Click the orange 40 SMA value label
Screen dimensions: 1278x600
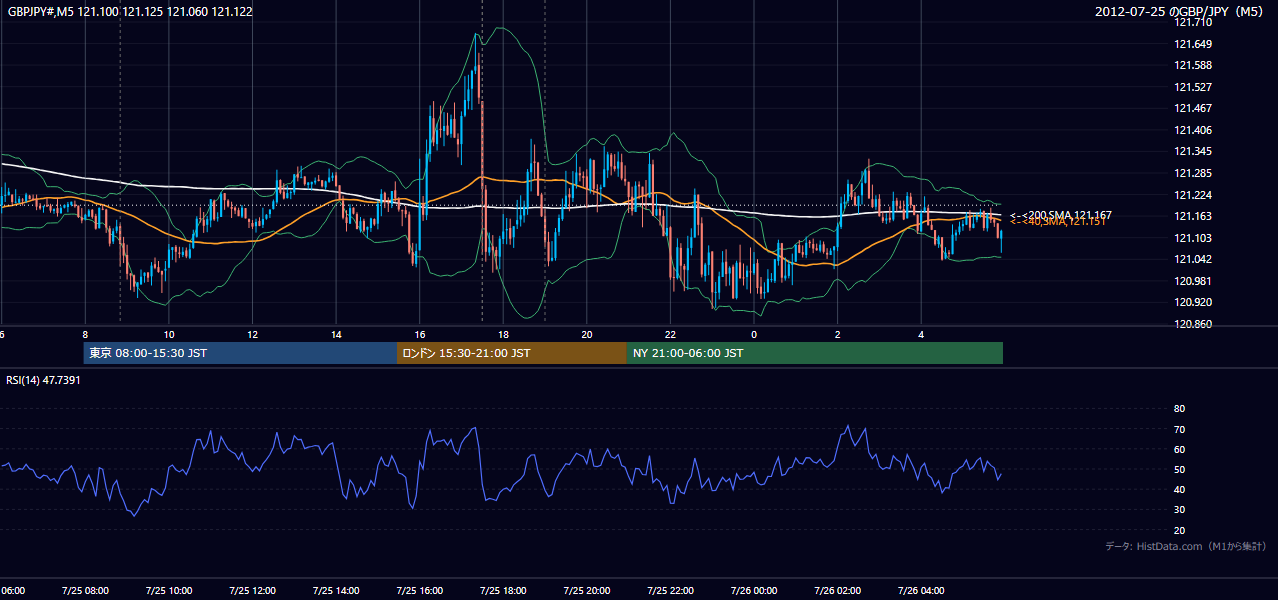1057,222
